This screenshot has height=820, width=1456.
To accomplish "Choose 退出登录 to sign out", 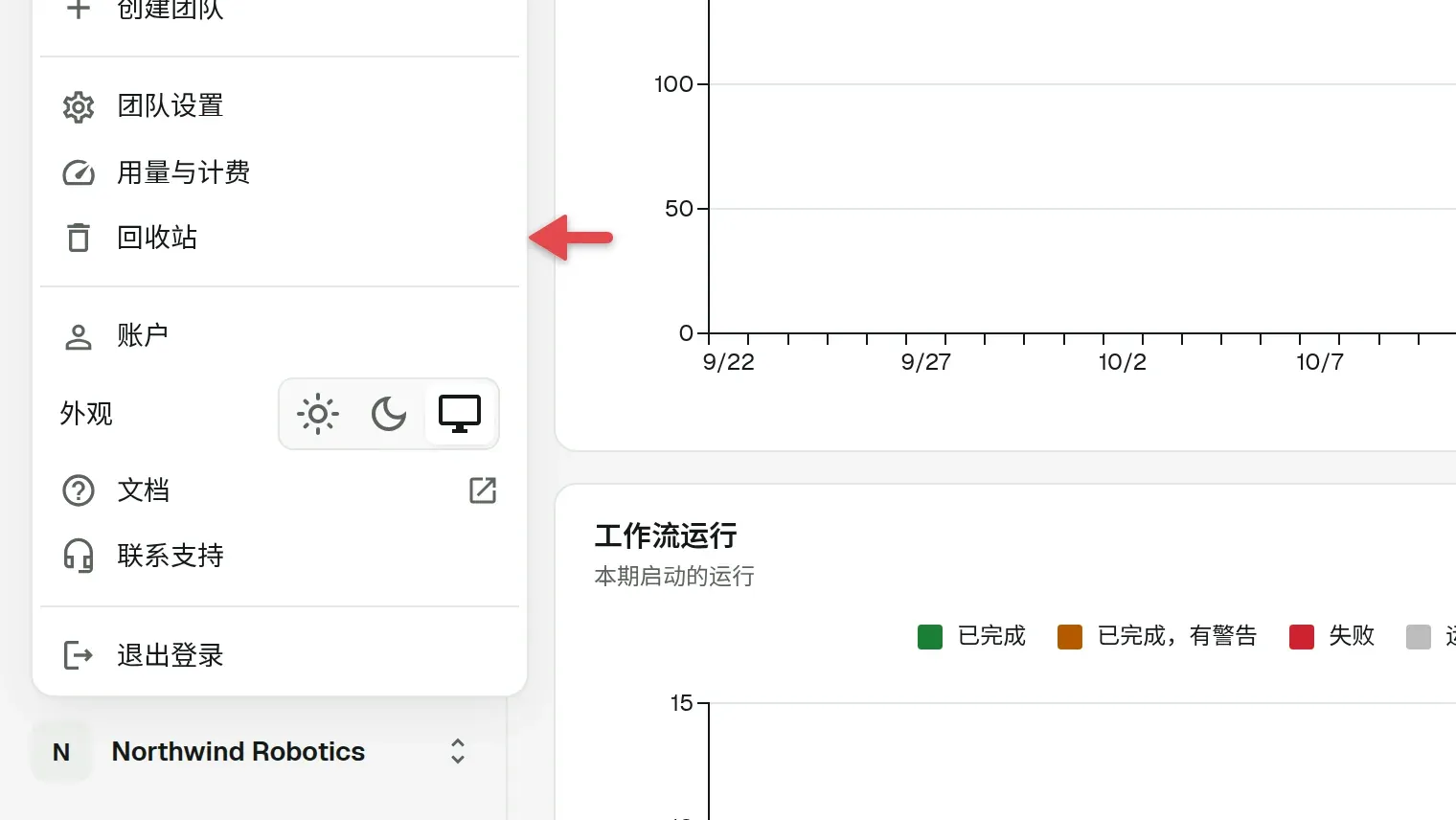I will 280,655.
